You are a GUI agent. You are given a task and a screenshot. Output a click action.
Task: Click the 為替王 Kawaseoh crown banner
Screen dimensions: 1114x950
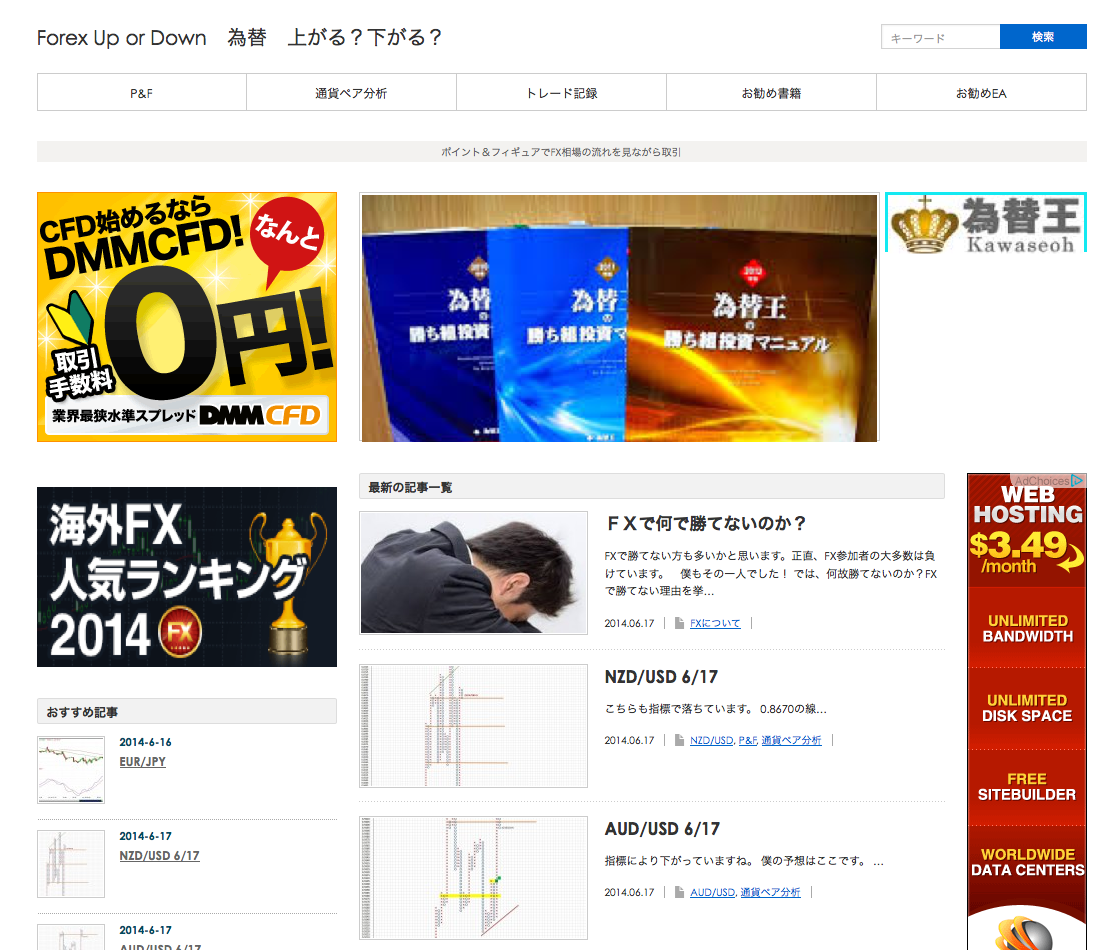[x=985, y=222]
